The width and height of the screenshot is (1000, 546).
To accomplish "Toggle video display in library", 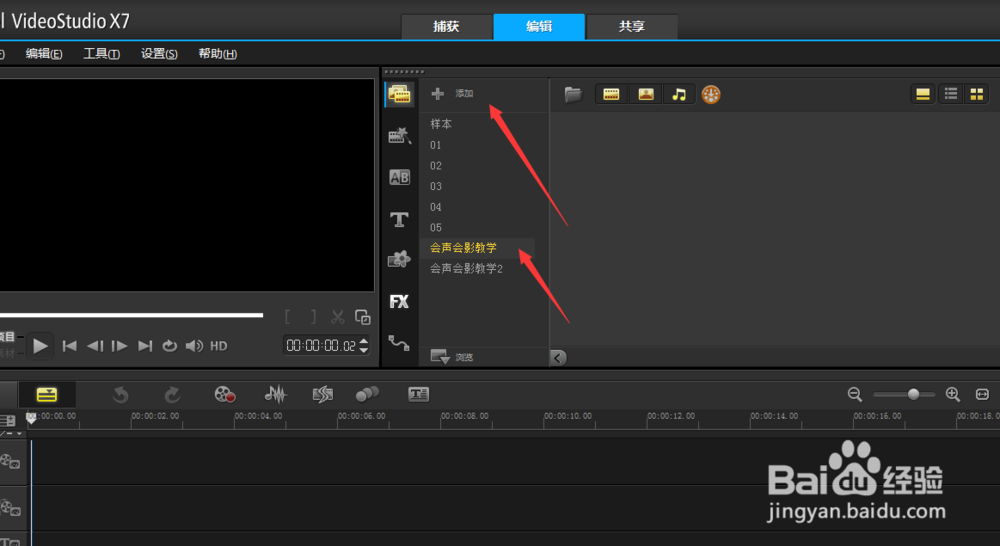I will [x=611, y=94].
